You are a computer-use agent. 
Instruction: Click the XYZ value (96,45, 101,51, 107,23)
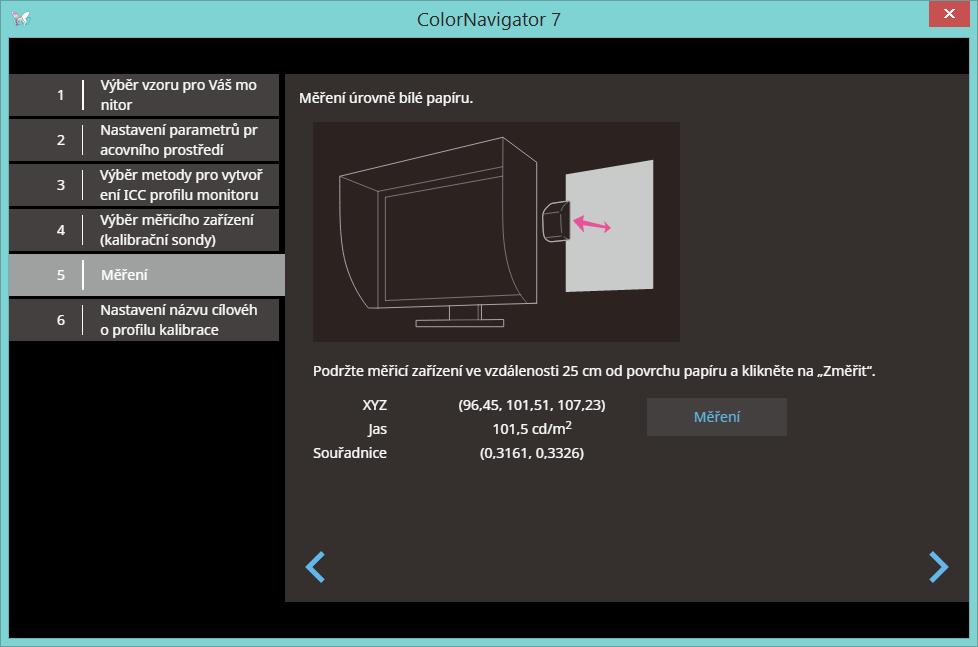[532, 405]
